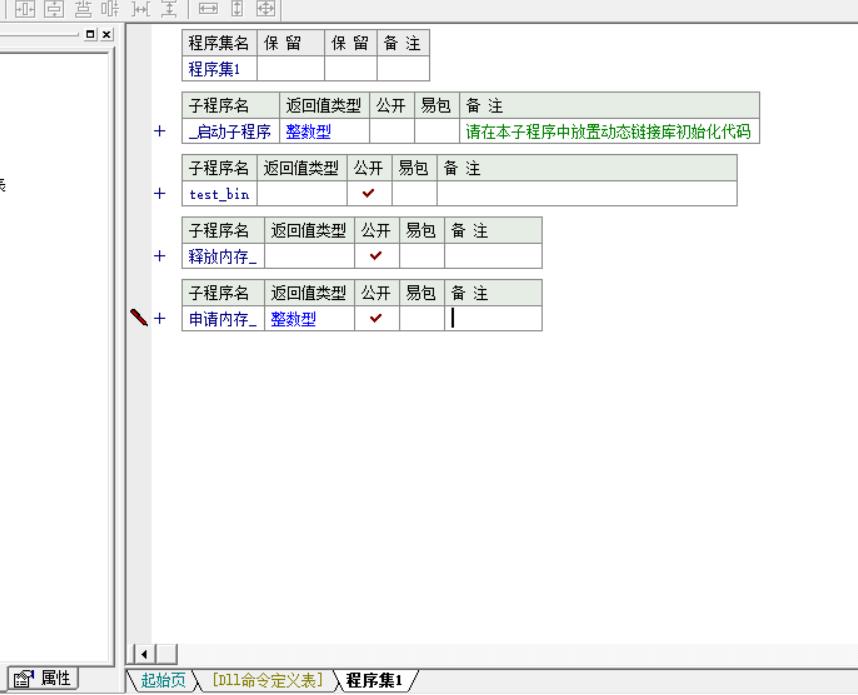Click the horizontal scrollbar thumb
The width and height of the screenshot is (858, 695).
pos(166,654)
